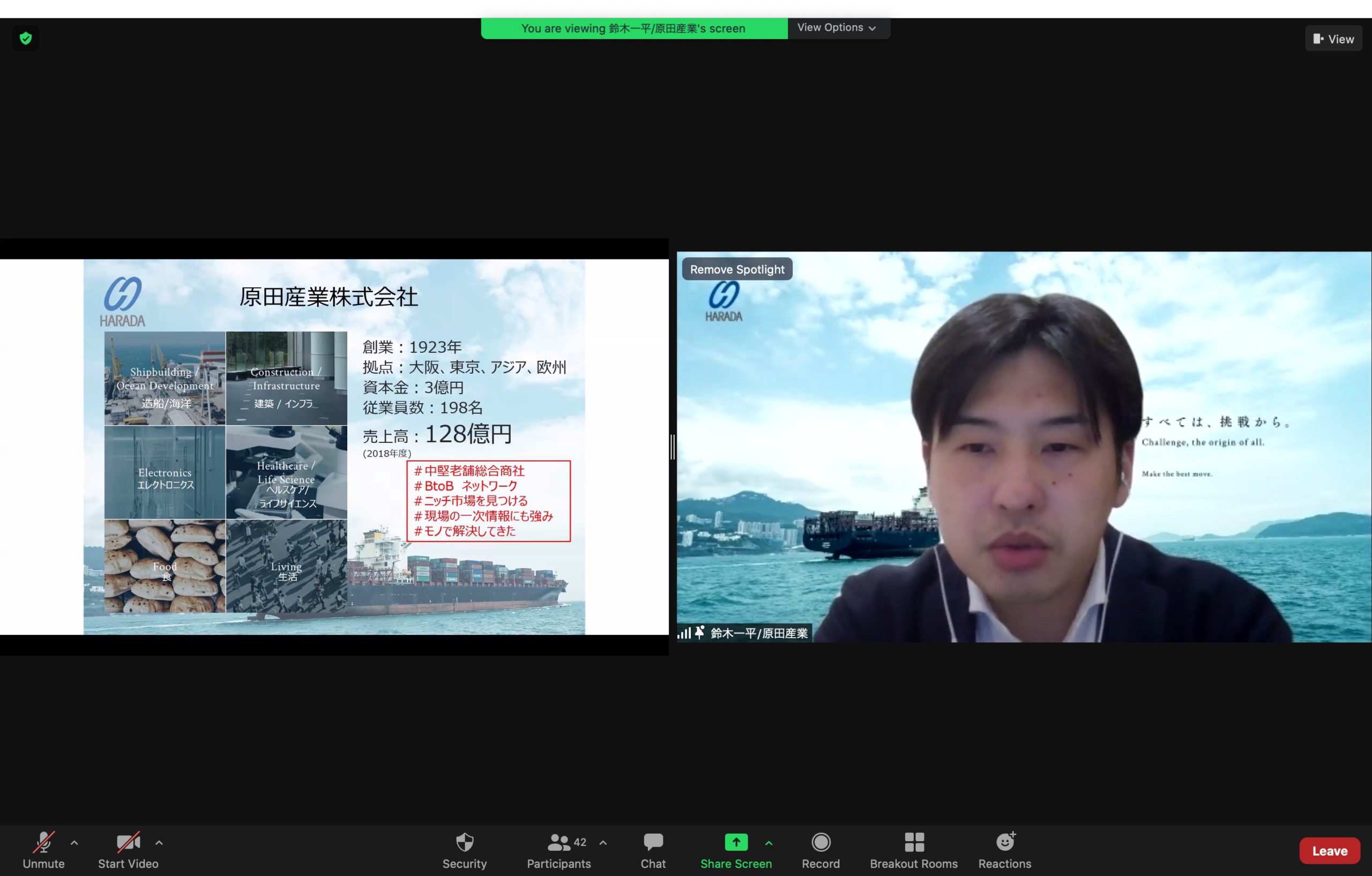This screenshot has width=1372, height=876.
Task: Click the Electronics tile on the slide
Action: click(165, 472)
